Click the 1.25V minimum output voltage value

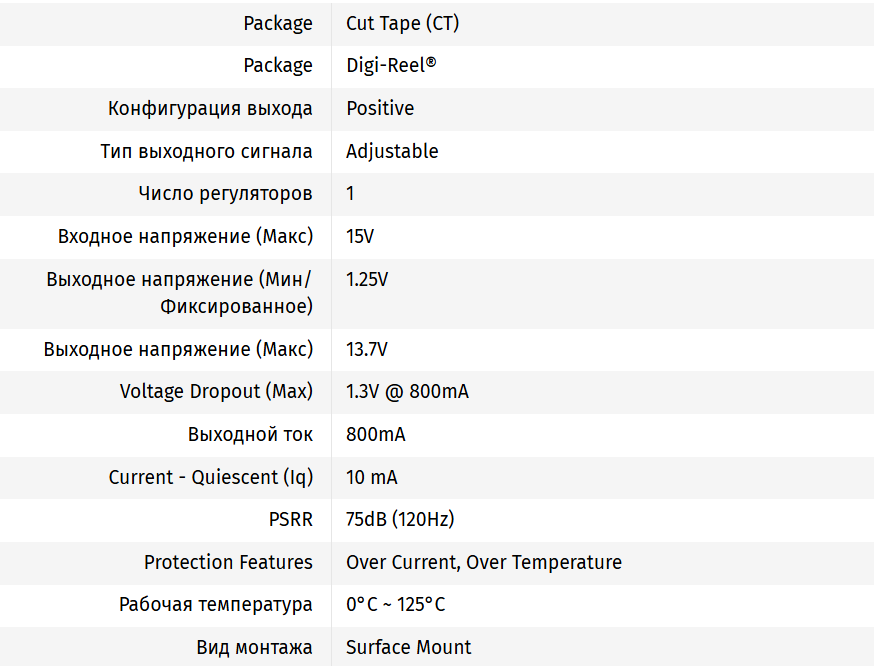(x=367, y=279)
